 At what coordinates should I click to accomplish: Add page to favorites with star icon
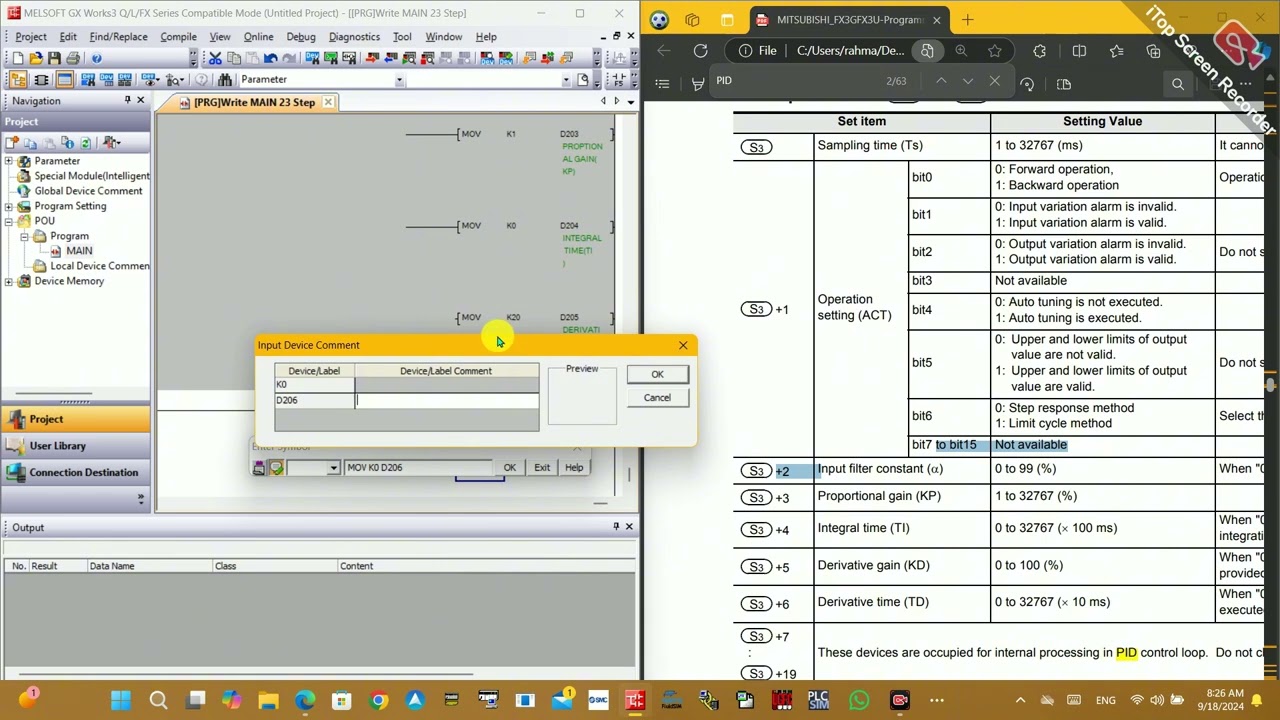[995, 51]
